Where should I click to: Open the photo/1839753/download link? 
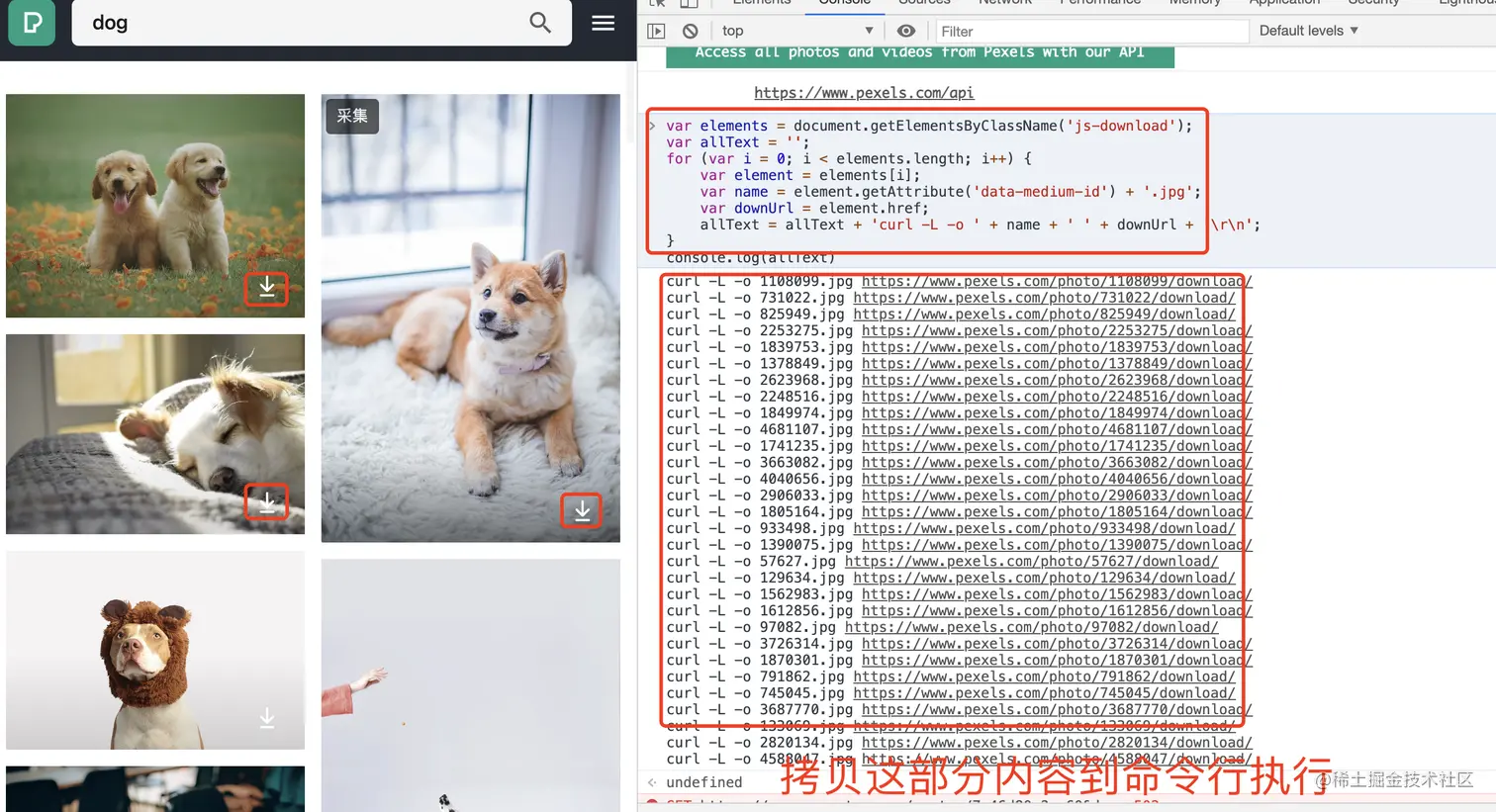coord(1057,346)
